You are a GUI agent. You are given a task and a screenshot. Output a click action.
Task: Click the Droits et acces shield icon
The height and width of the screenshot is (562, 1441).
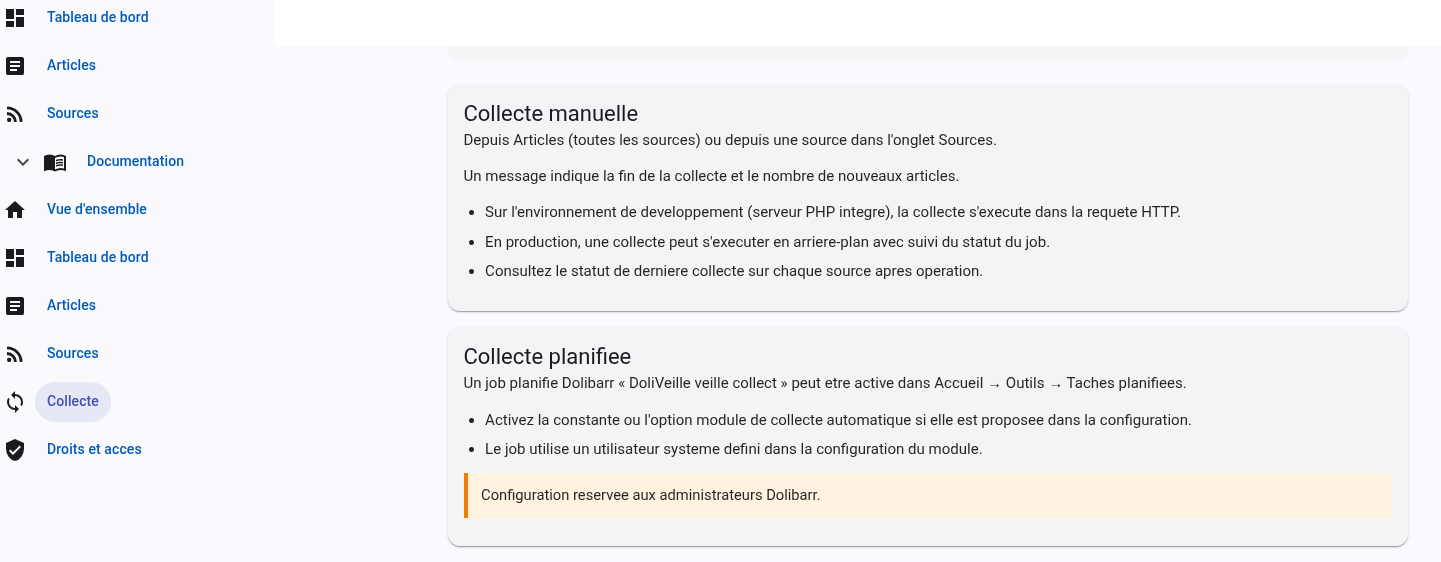[15, 450]
